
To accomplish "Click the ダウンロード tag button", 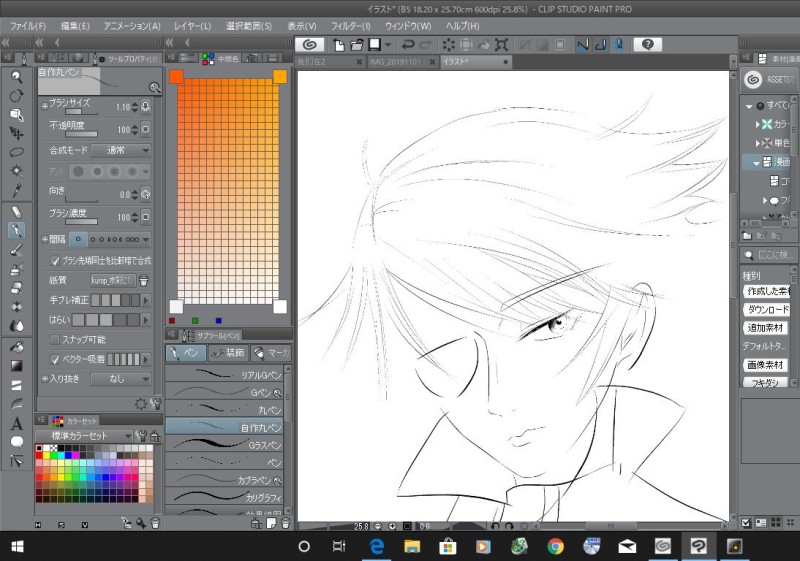I will [x=766, y=310].
